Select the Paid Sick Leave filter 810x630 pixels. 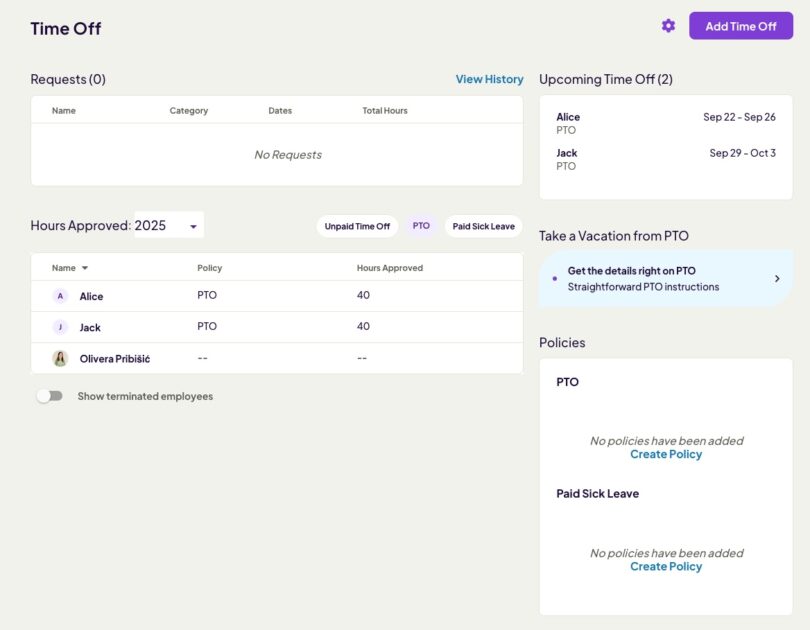(483, 226)
